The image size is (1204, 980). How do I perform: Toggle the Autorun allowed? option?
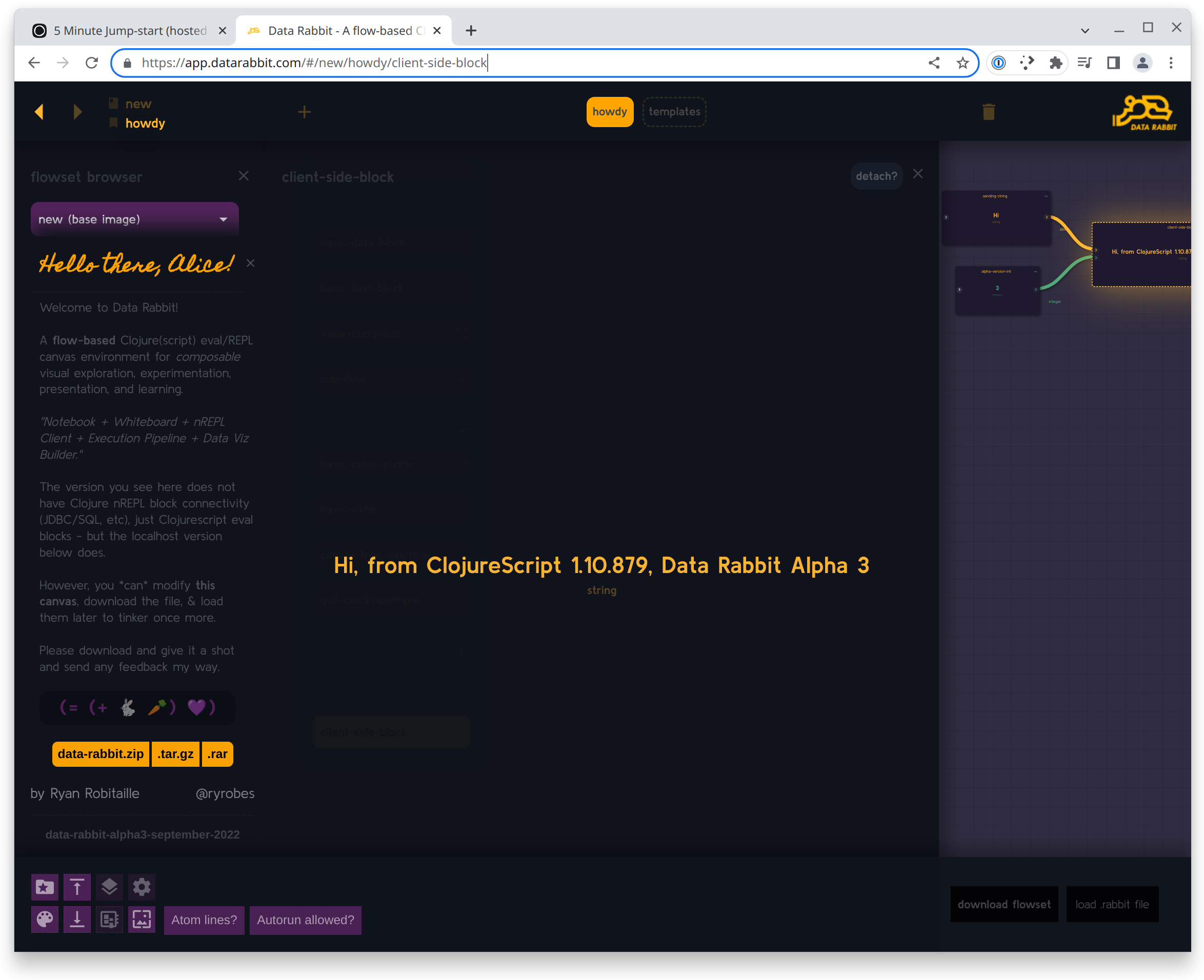coord(306,920)
